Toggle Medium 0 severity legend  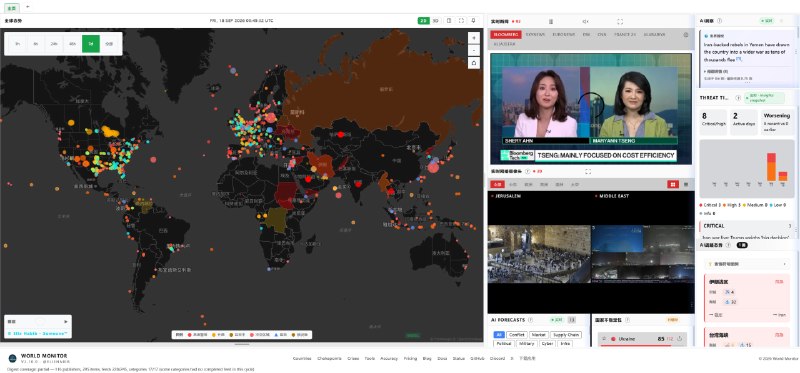[754, 205]
